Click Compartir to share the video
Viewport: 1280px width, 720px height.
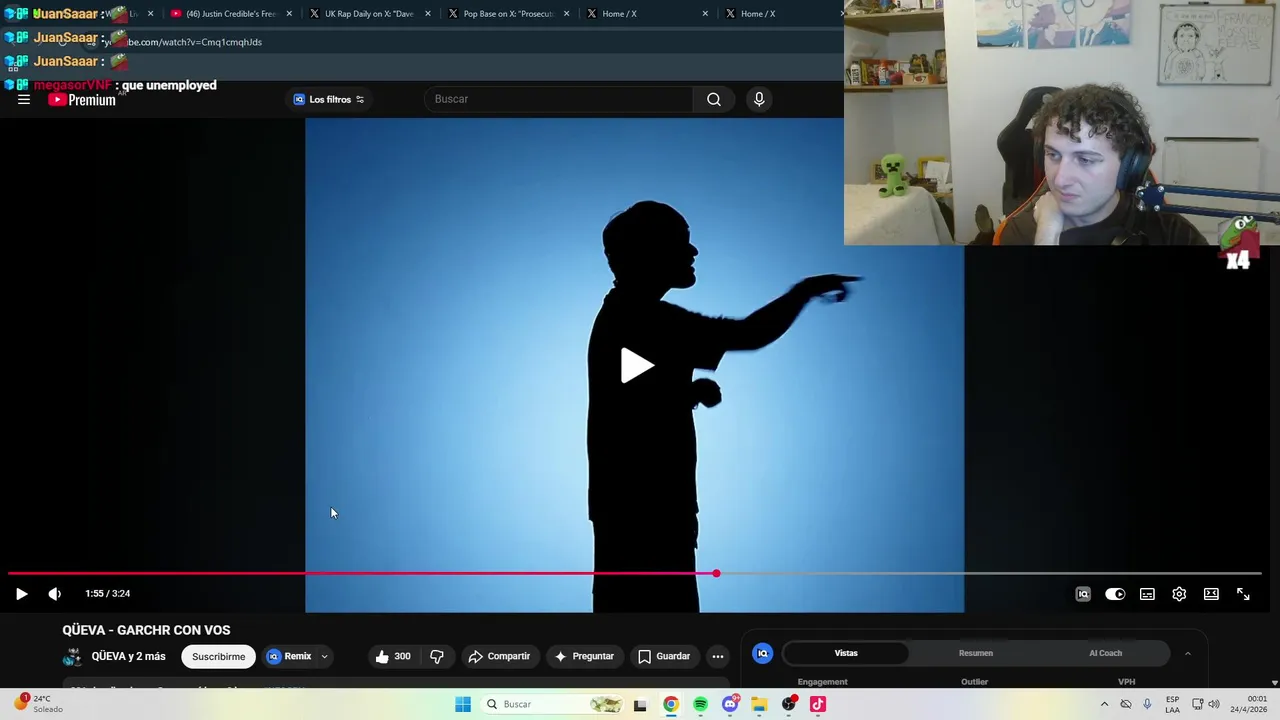click(499, 656)
